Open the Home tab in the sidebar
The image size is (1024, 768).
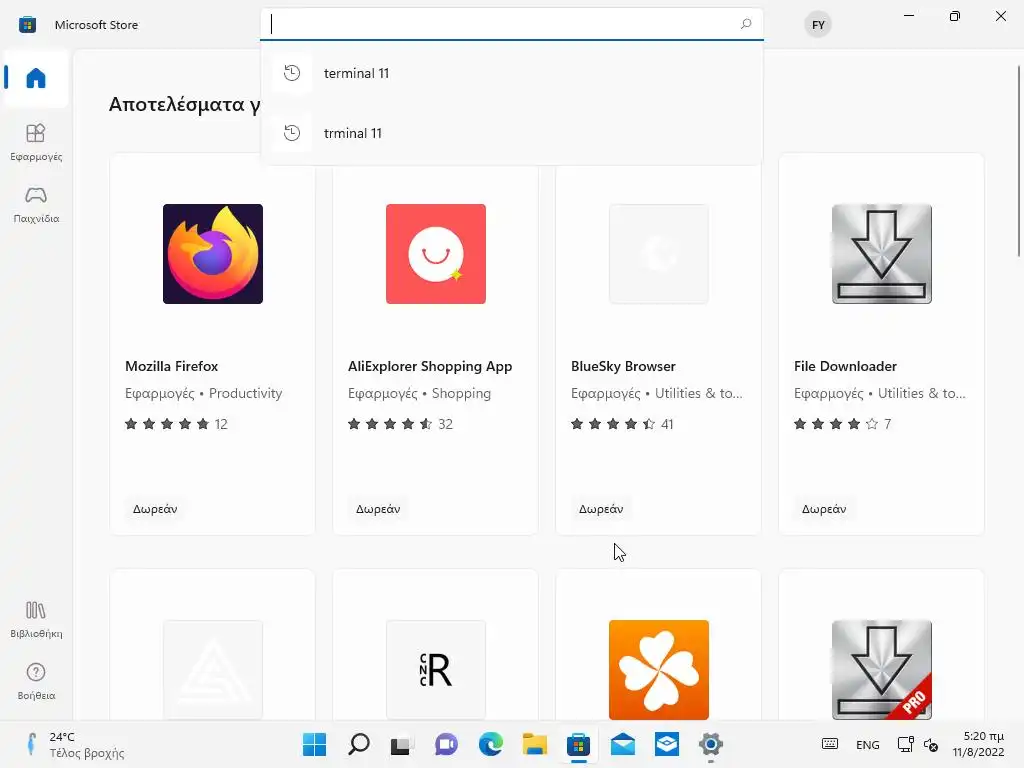pos(36,78)
